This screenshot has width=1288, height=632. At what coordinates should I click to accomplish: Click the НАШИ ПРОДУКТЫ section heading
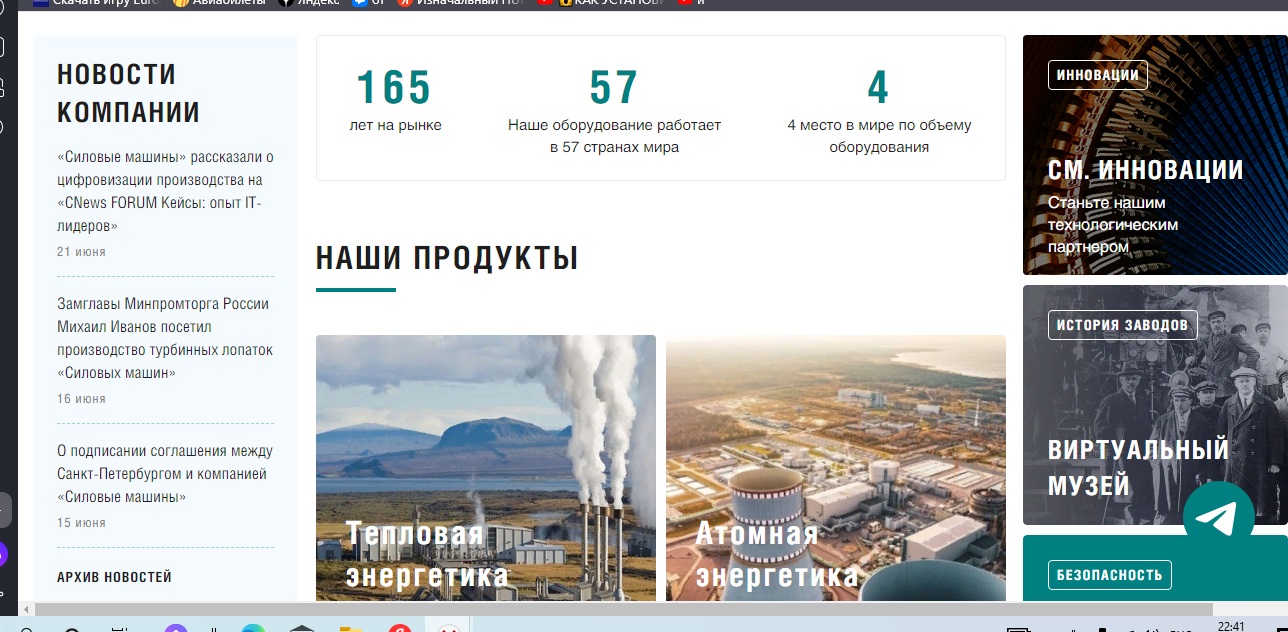447,258
